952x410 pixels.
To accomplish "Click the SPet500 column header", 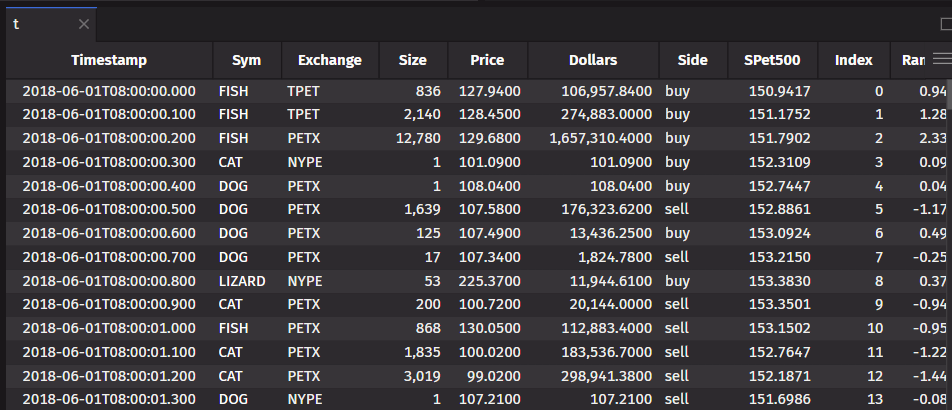I will pyautogui.click(x=773, y=60).
